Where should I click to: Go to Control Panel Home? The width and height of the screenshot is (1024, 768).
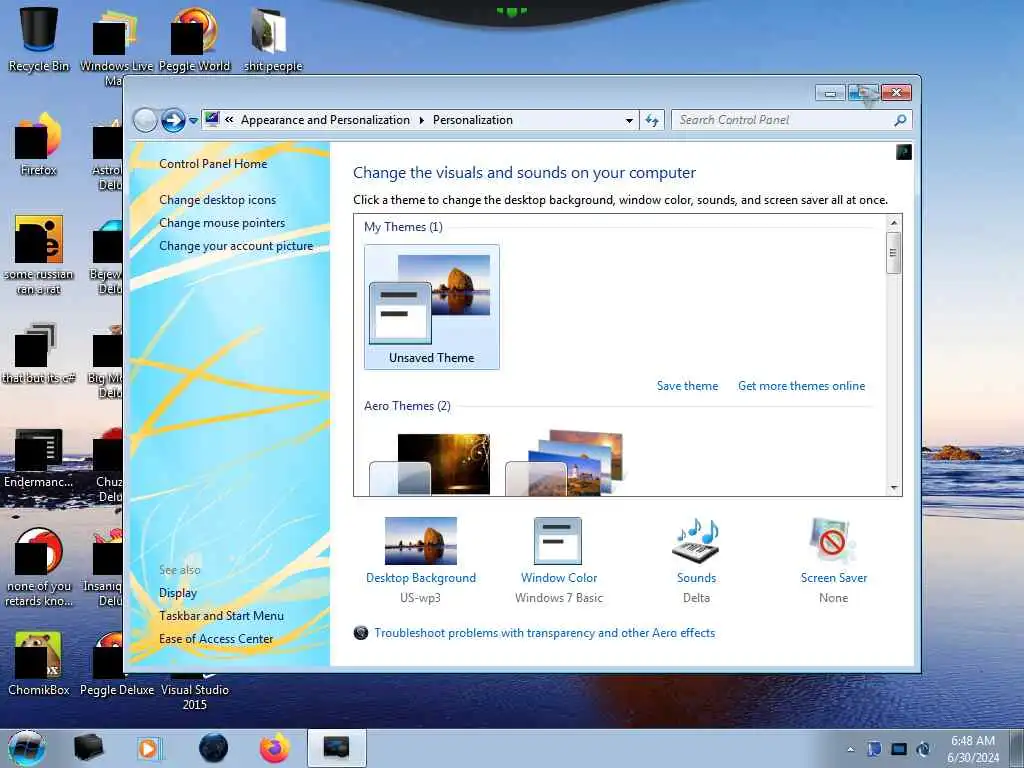[x=213, y=164]
